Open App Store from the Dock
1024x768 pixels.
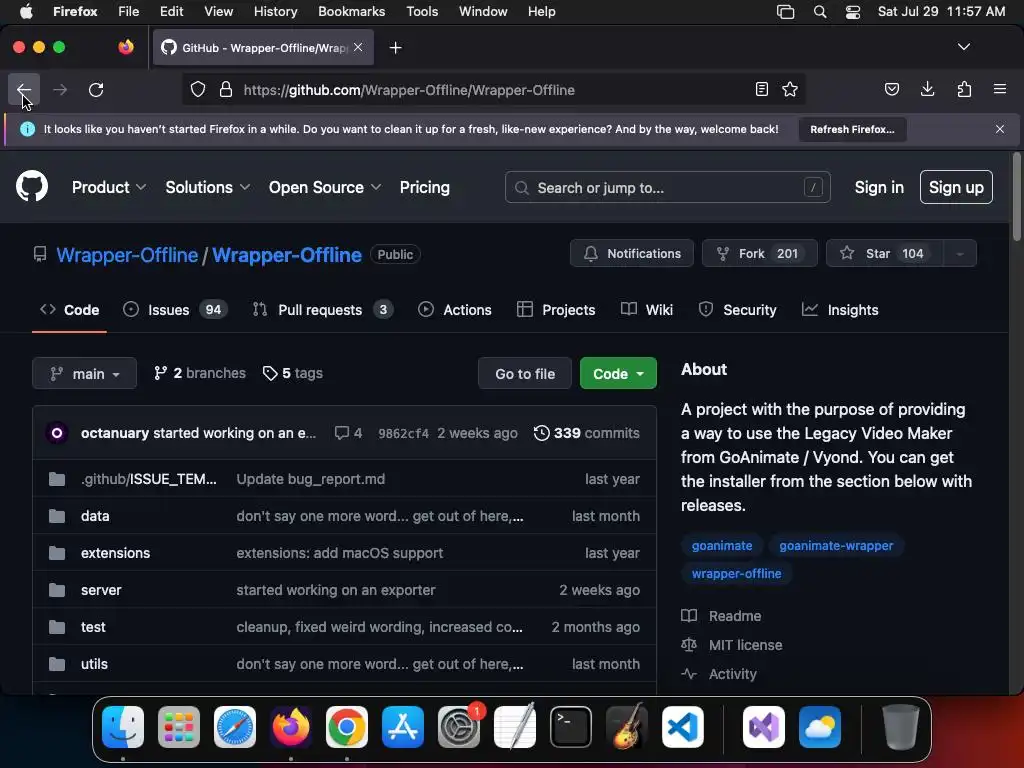(x=403, y=727)
